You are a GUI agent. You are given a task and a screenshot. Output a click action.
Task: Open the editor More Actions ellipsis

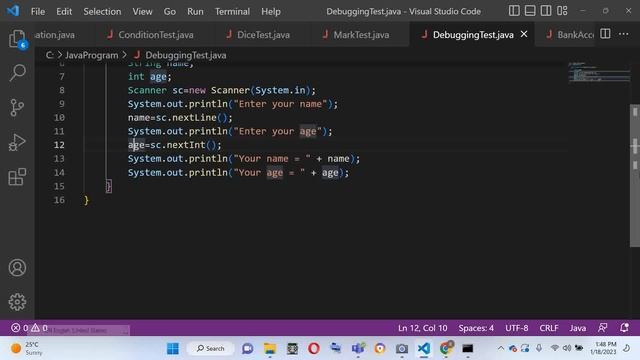623,34
